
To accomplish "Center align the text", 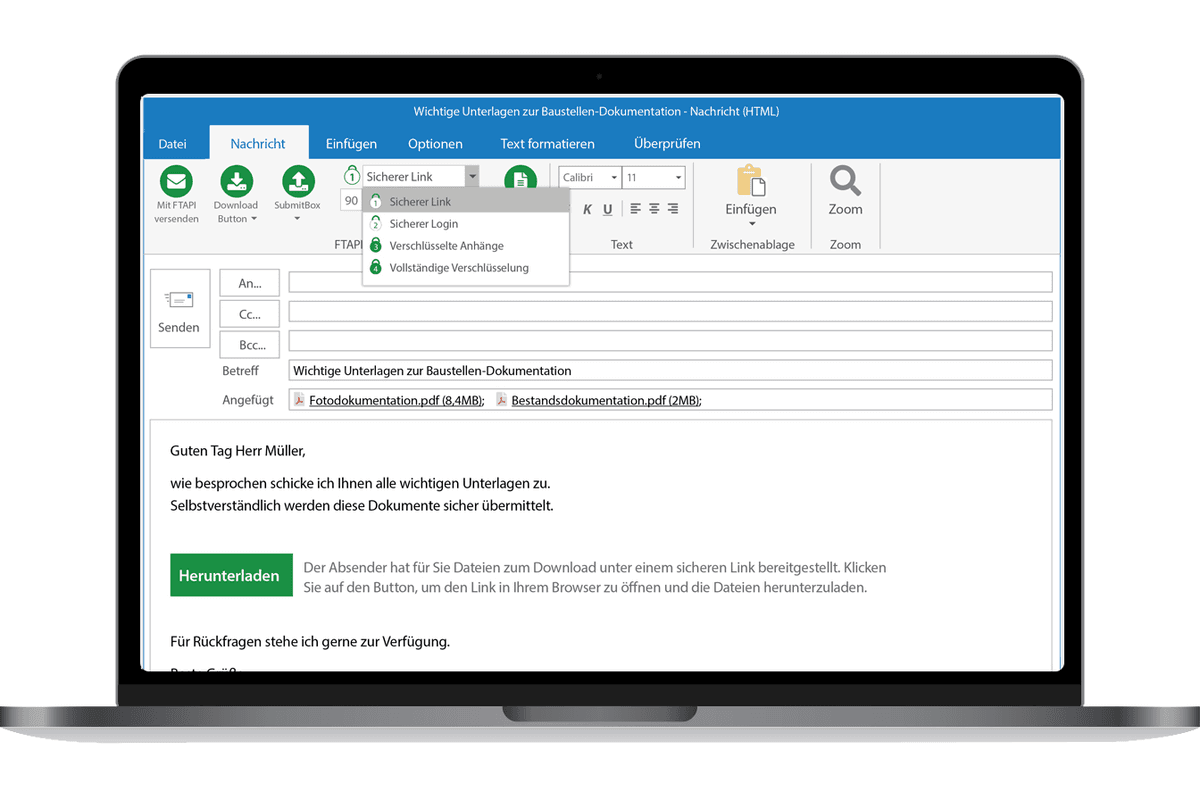I will point(654,209).
